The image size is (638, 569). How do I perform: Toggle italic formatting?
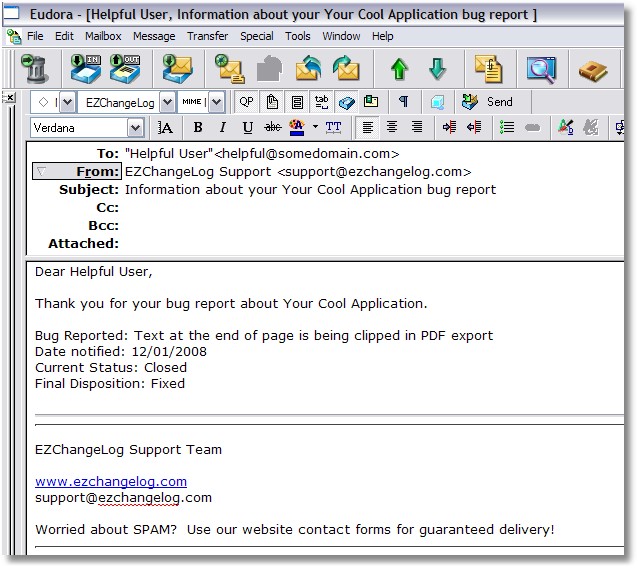223,128
